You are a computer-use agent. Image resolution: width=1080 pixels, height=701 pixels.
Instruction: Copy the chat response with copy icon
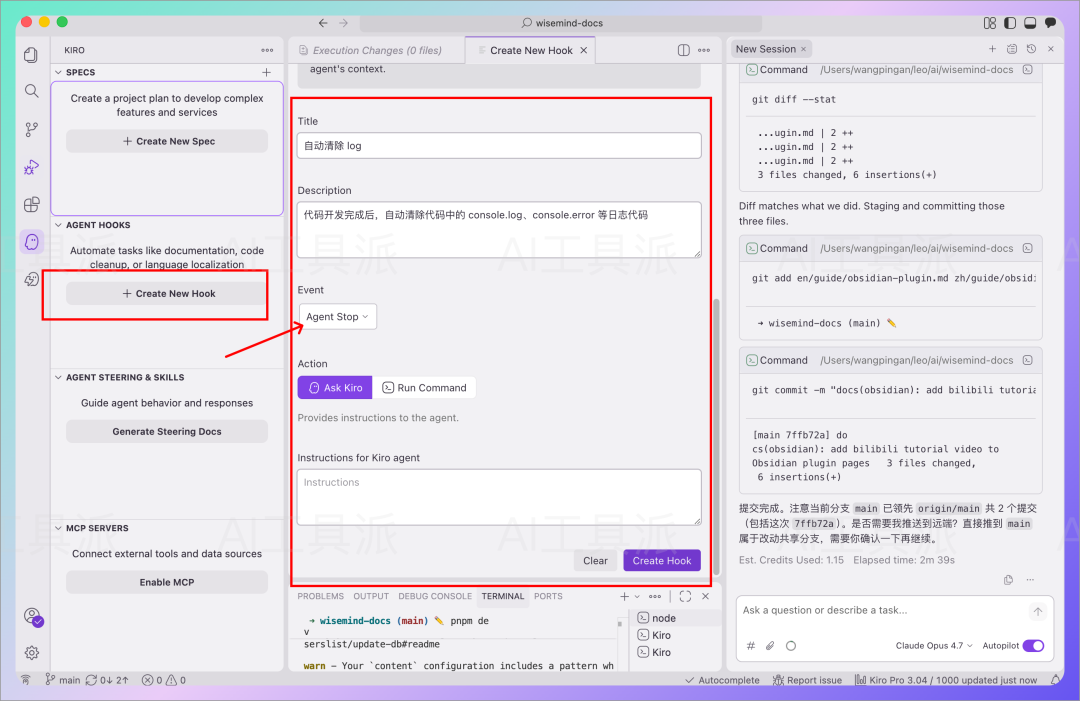click(x=1008, y=580)
